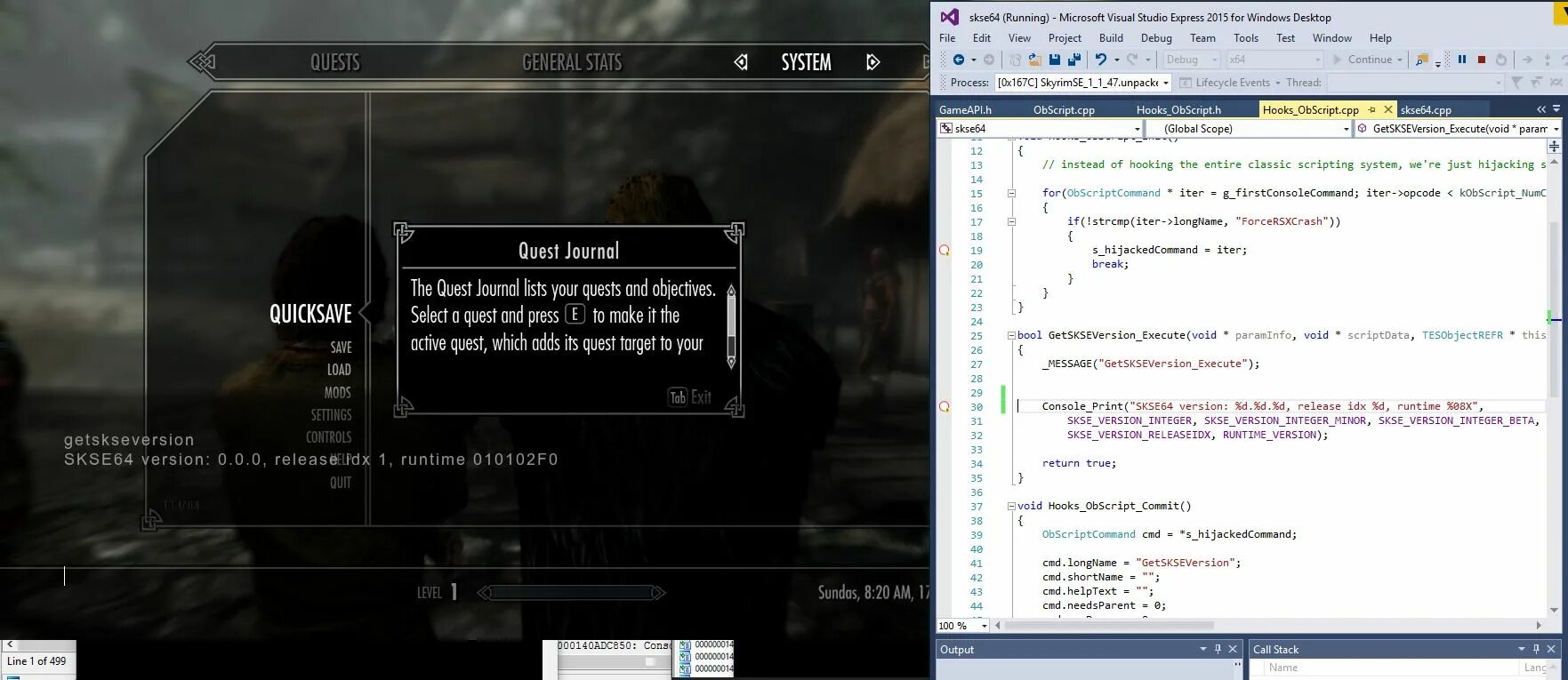Click the Navigate Backward arrow in Visual Studio toolbar
Viewport: 1568px width, 680px height.
tap(958, 60)
